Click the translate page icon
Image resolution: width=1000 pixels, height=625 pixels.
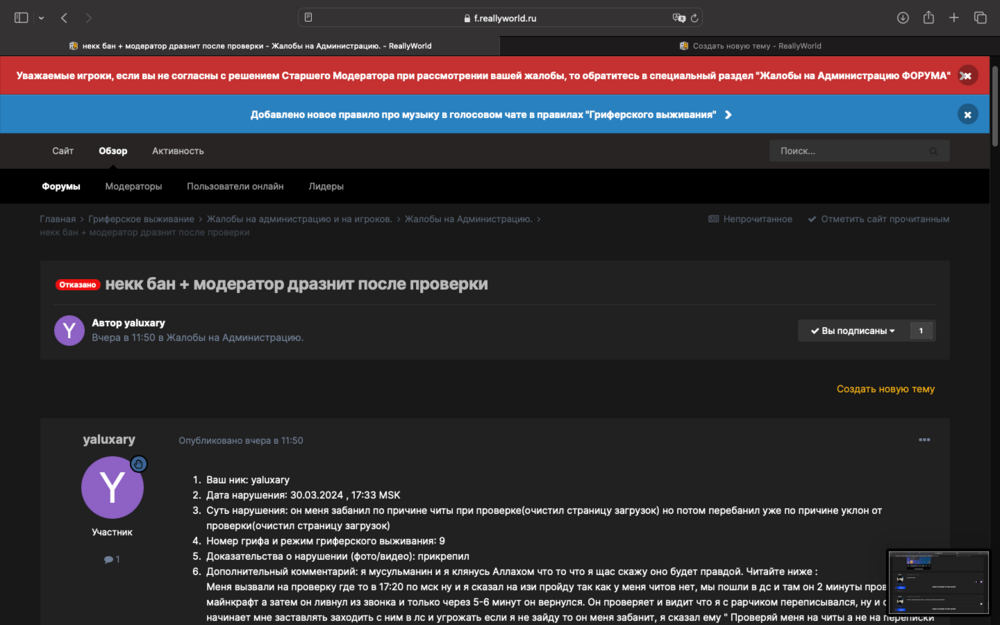679,18
